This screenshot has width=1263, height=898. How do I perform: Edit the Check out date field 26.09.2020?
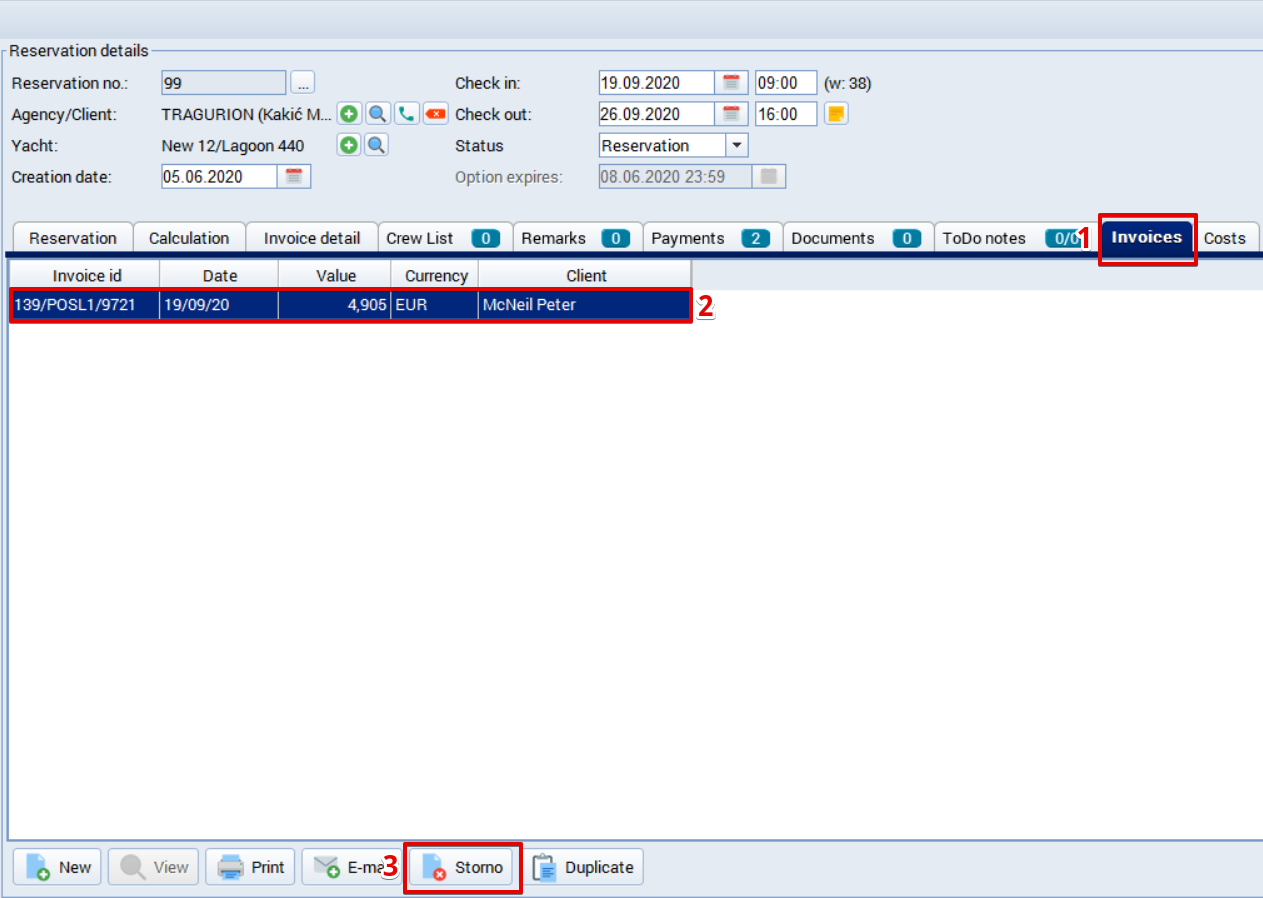point(657,114)
